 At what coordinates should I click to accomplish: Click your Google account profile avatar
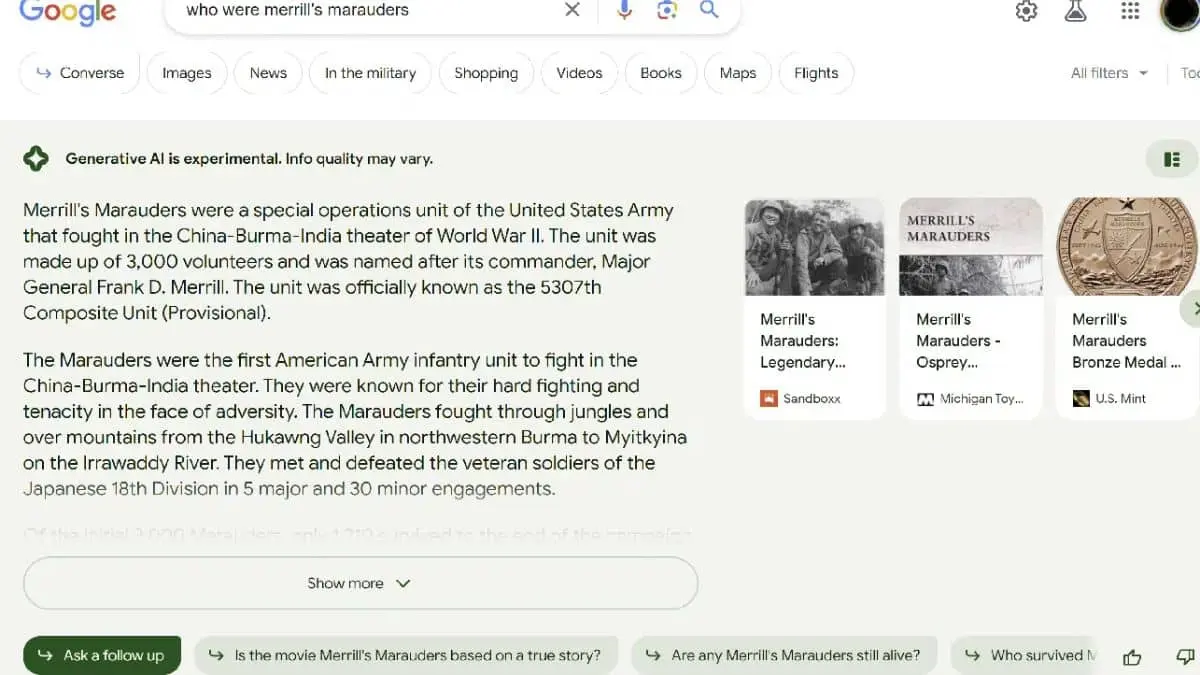pos(1180,14)
